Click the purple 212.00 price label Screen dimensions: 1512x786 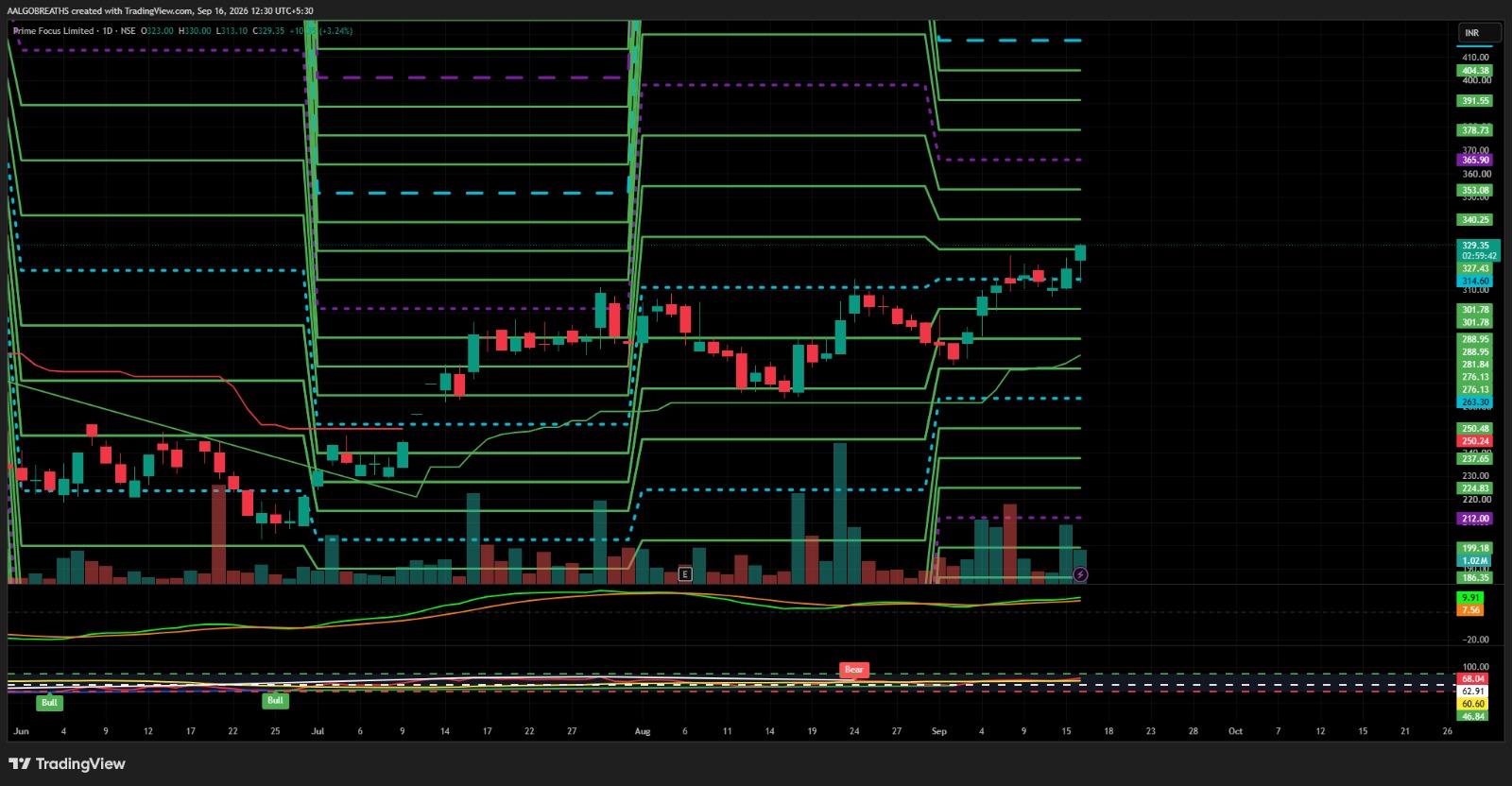[x=1475, y=519]
